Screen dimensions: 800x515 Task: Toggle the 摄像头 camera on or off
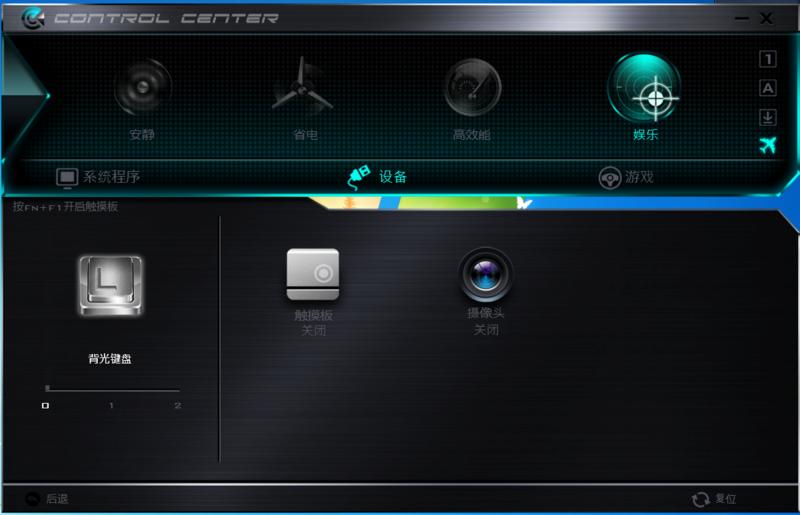point(486,275)
